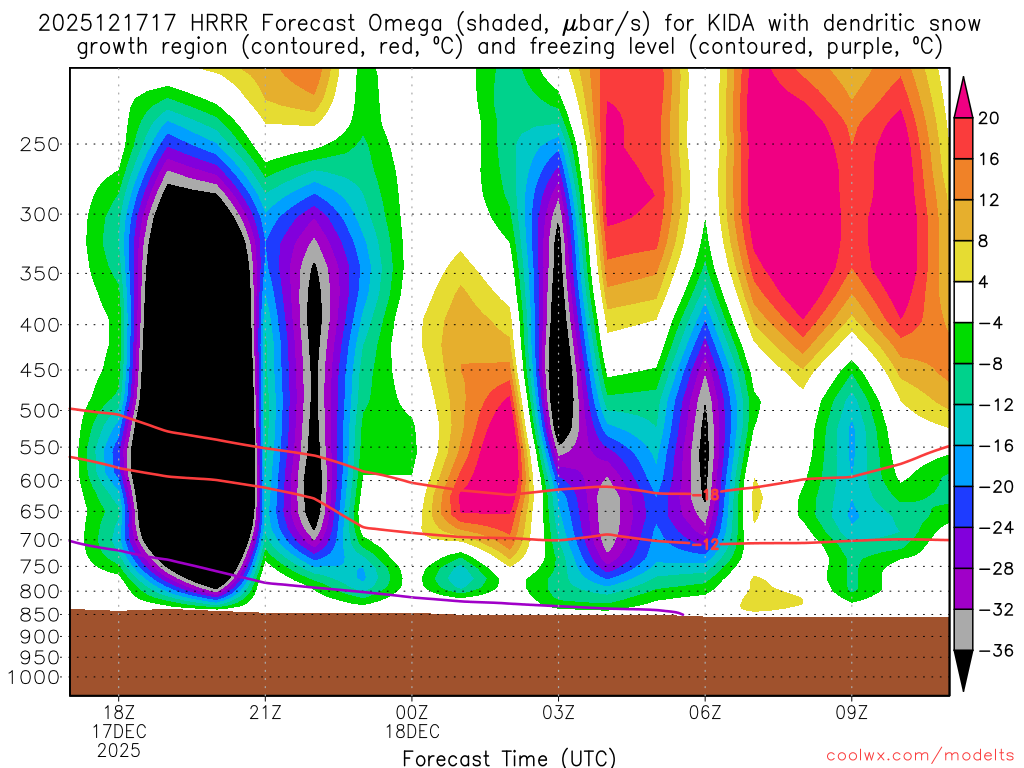This screenshot has width=1024, height=768.
Task: Click the 600 pressure level label
Action: [x=40, y=481]
